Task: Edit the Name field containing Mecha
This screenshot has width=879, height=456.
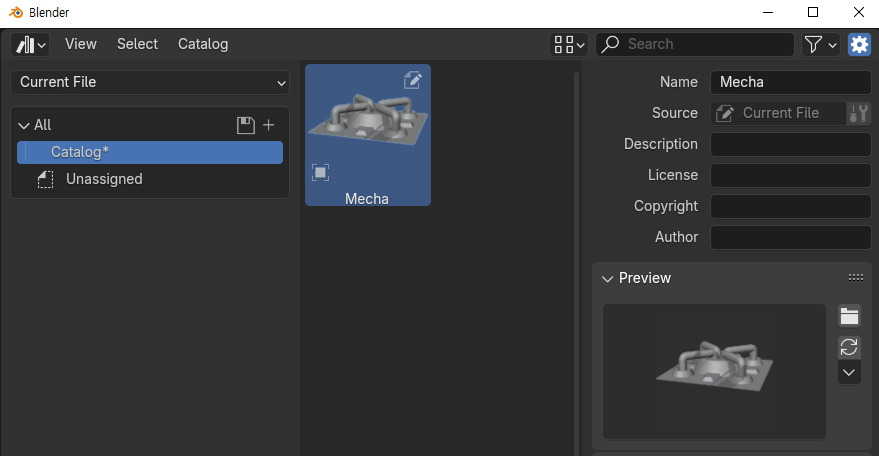Action: click(x=790, y=82)
